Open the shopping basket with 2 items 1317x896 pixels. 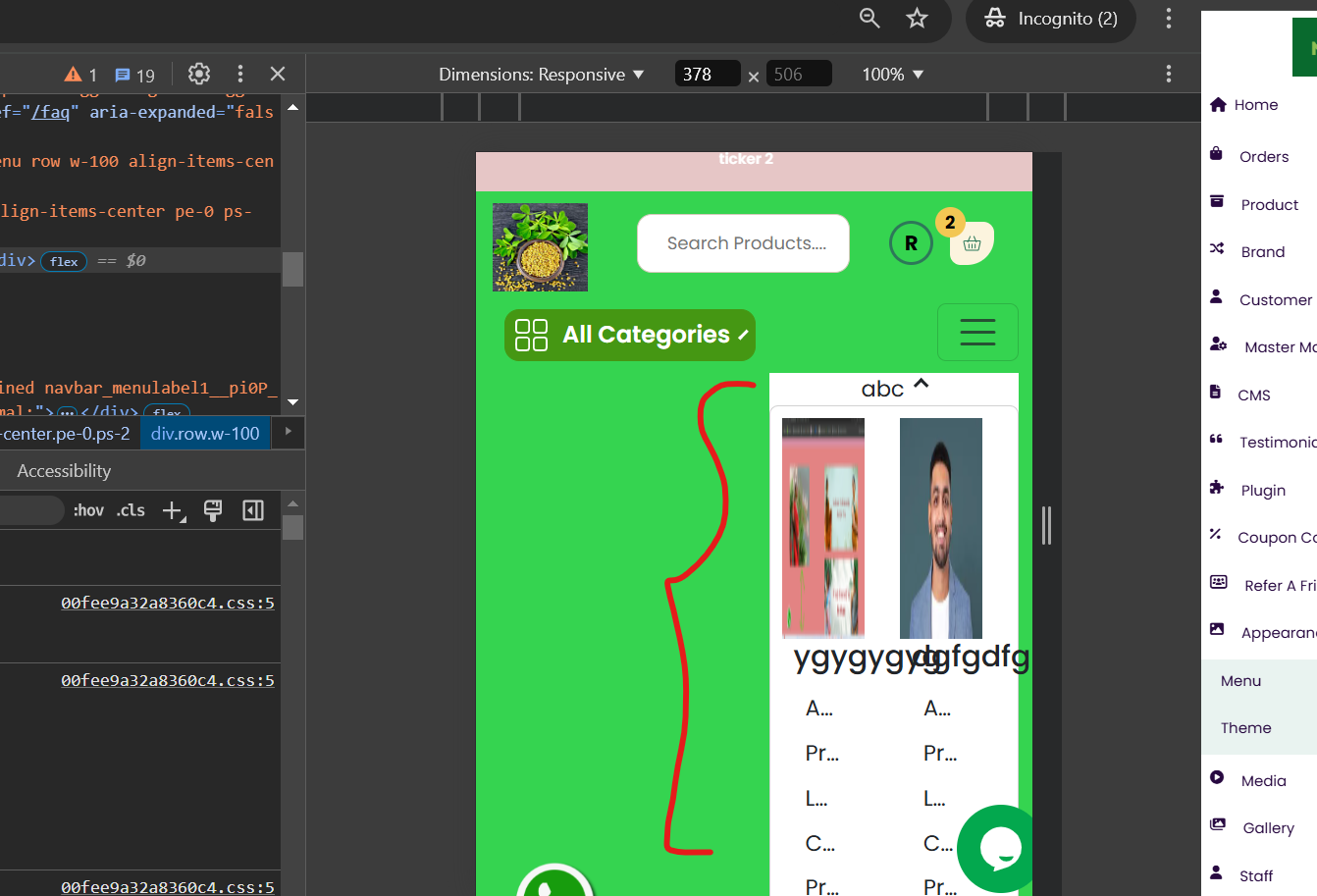tap(972, 243)
